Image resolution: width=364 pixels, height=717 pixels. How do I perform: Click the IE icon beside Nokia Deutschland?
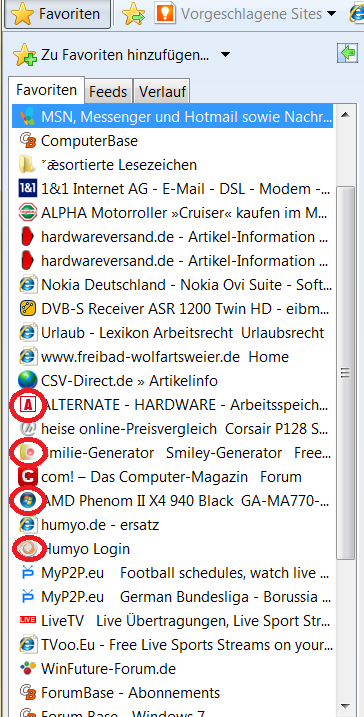28,284
